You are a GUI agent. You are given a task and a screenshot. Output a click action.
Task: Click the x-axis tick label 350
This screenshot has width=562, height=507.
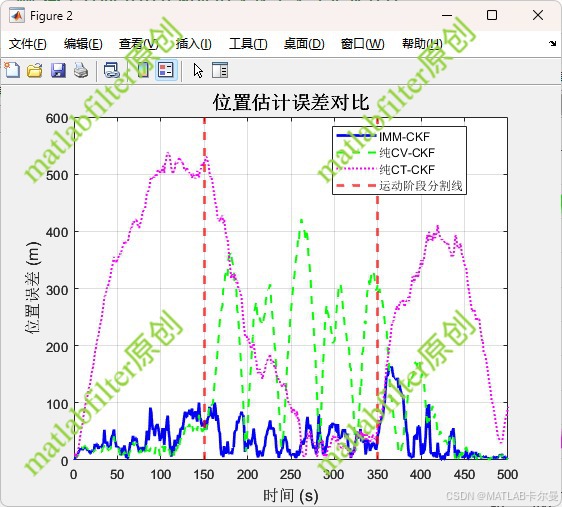pos(377,474)
